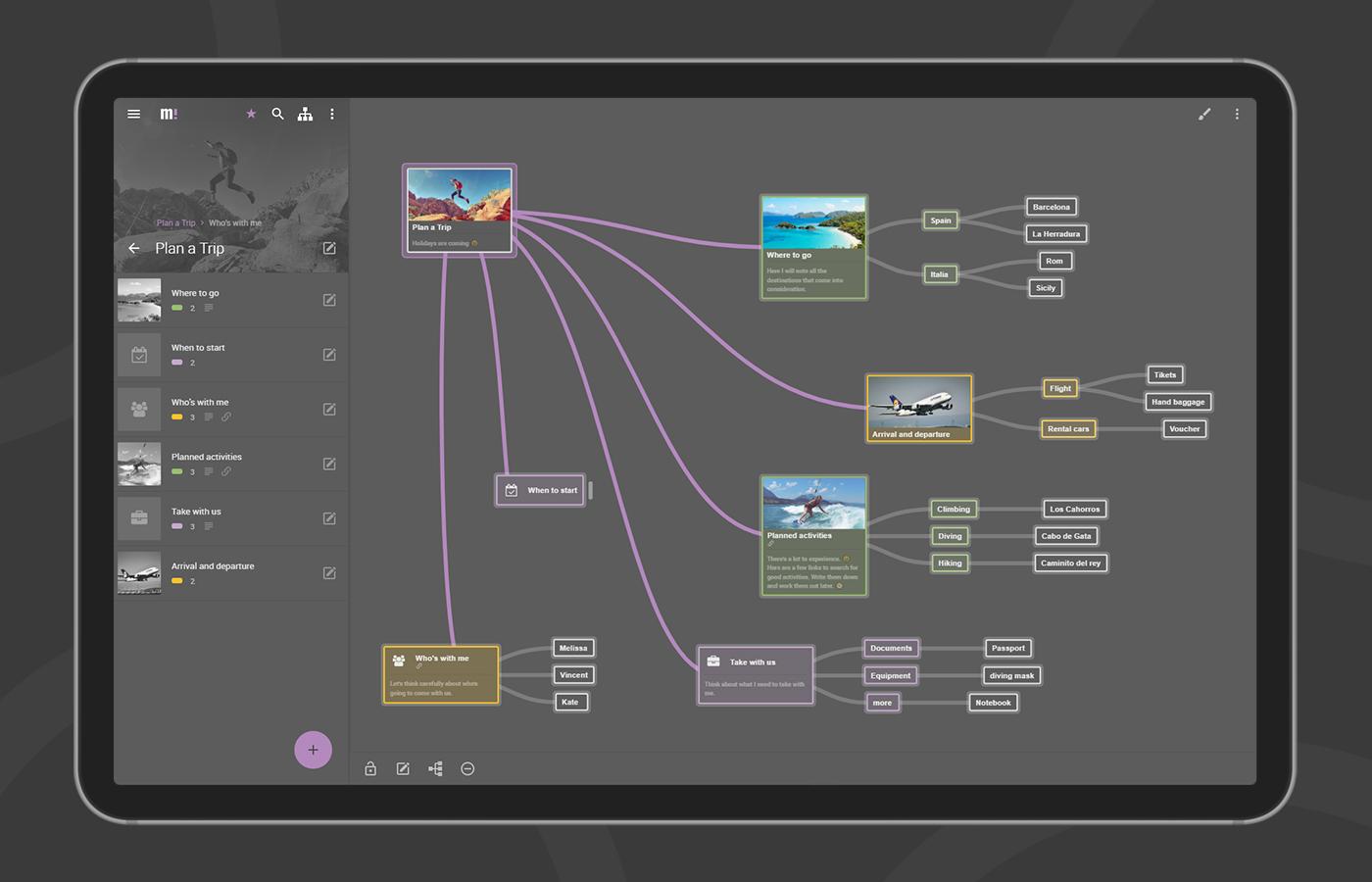Image resolution: width=1372 pixels, height=882 pixels.
Task: Edit the When to start list item
Action: (x=329, y=355)
